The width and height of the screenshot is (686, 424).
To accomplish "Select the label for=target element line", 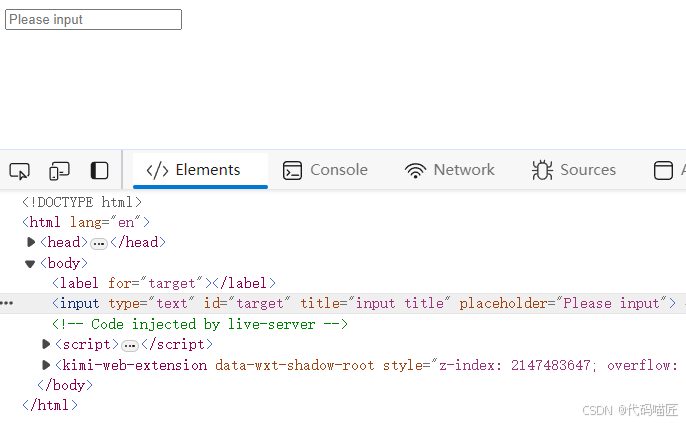I will (164, 284).
